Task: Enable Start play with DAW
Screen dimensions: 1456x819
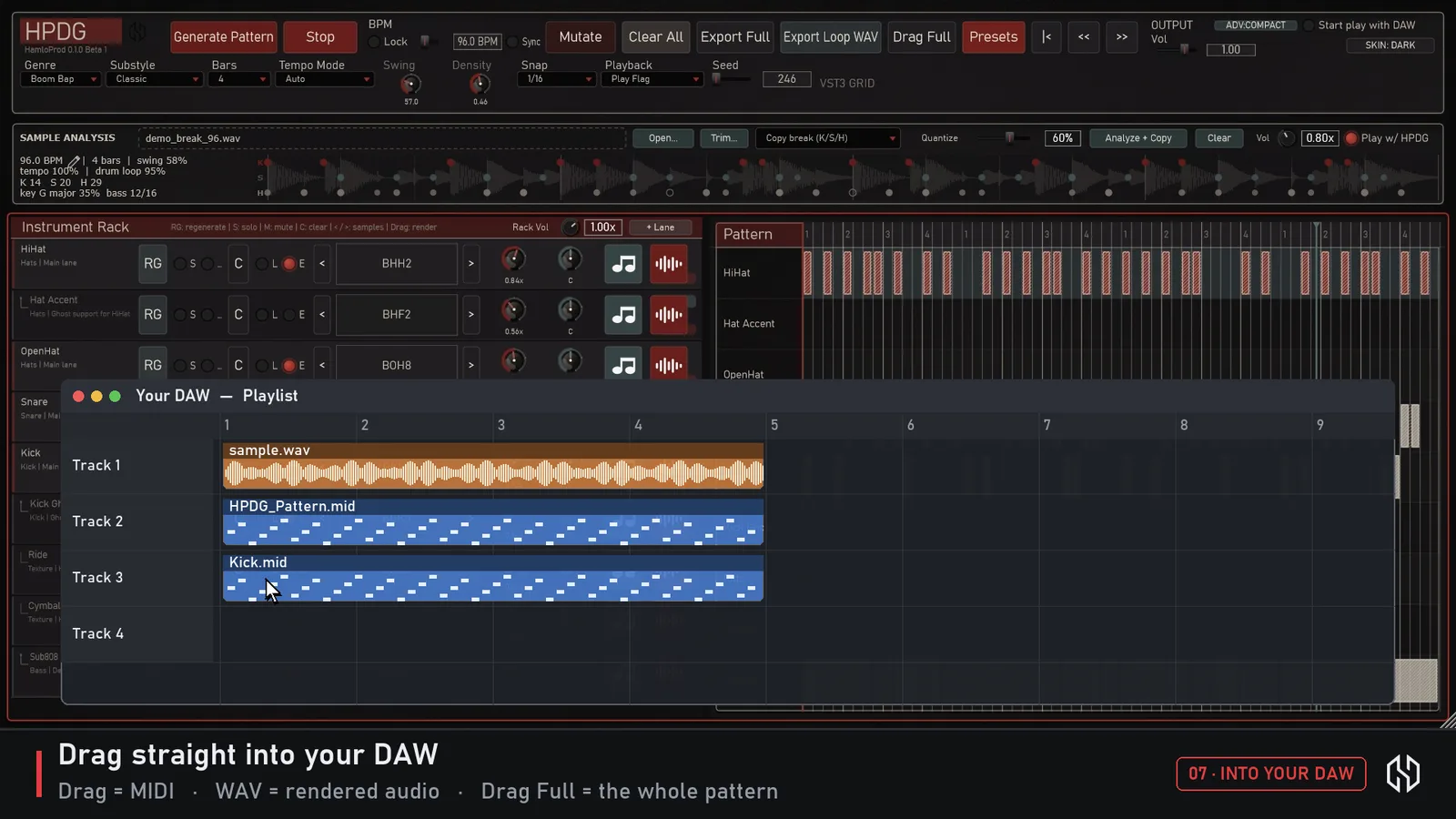Action: click(x=1309, y=25)
